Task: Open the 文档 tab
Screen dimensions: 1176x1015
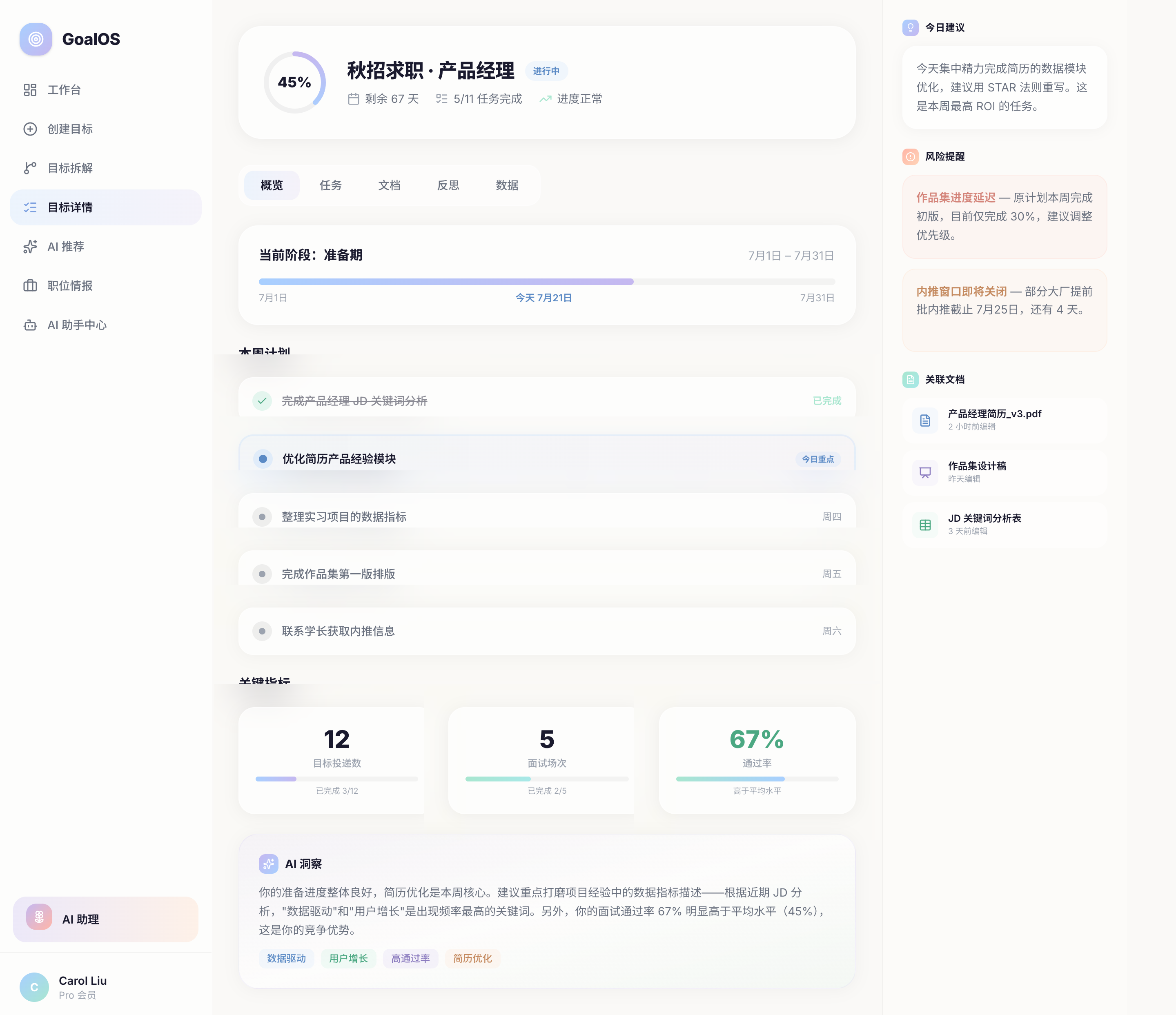Action: (x=390, y=185)
